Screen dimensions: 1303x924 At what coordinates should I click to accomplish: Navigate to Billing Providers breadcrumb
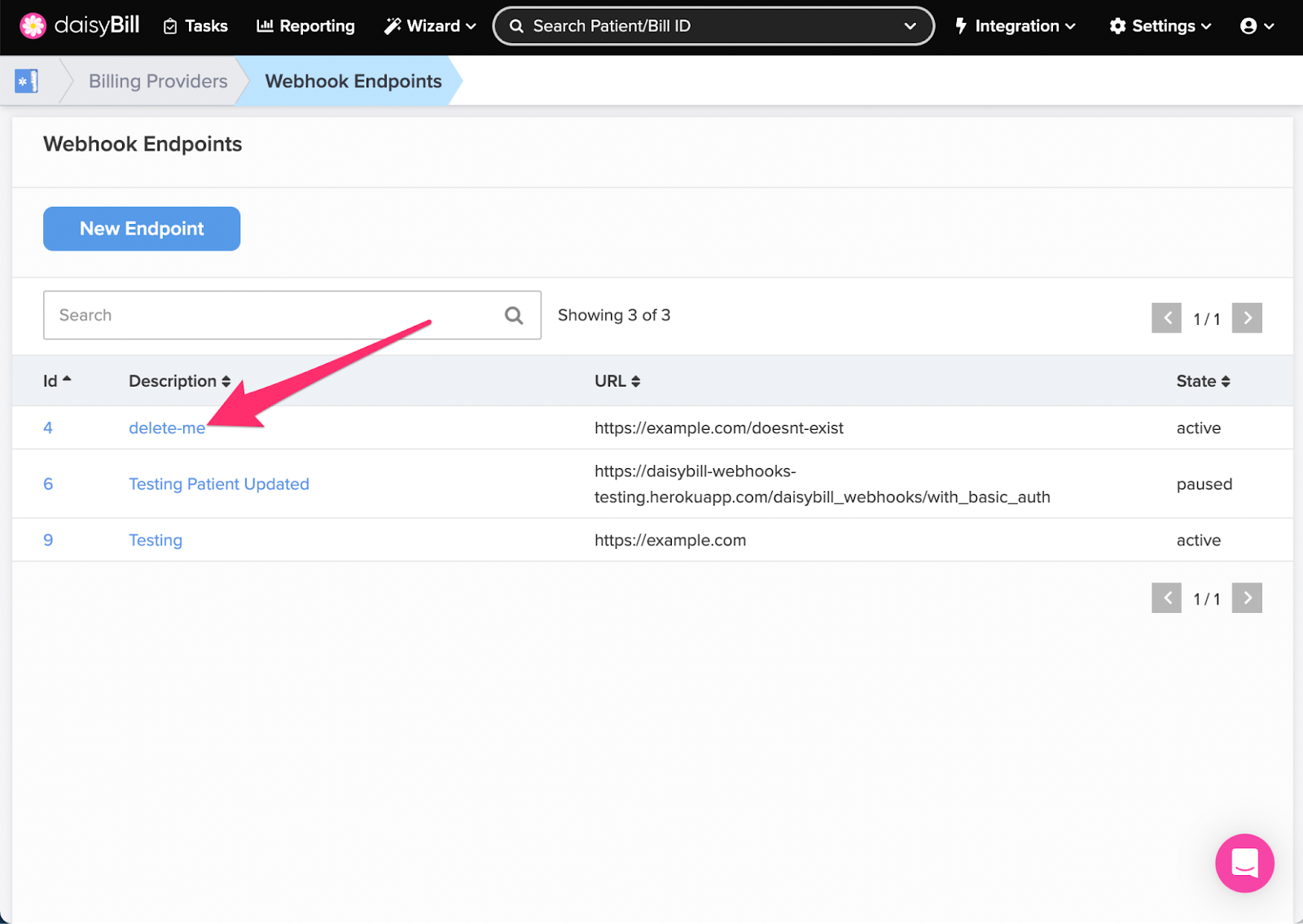point(157,81)
